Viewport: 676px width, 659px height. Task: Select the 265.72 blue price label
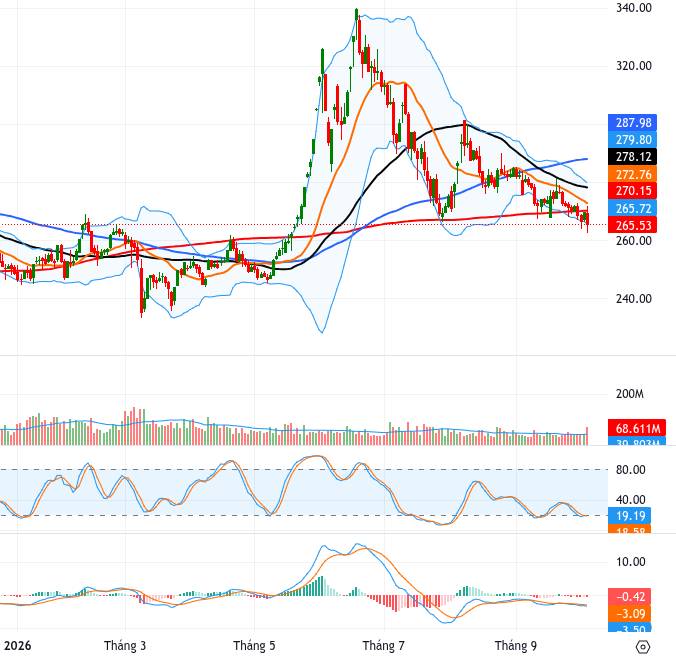pyautogui.click(x=632, y=208)
